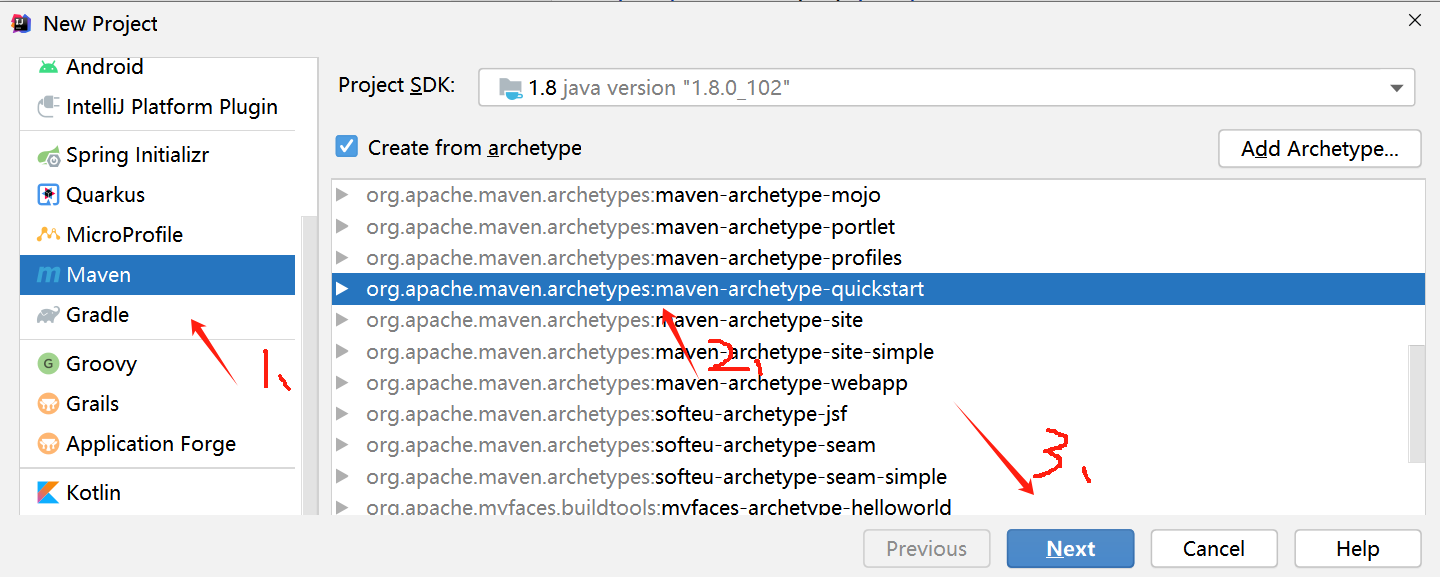Click the Help button
The image size is (1440, 577).
coord(1357,549)
